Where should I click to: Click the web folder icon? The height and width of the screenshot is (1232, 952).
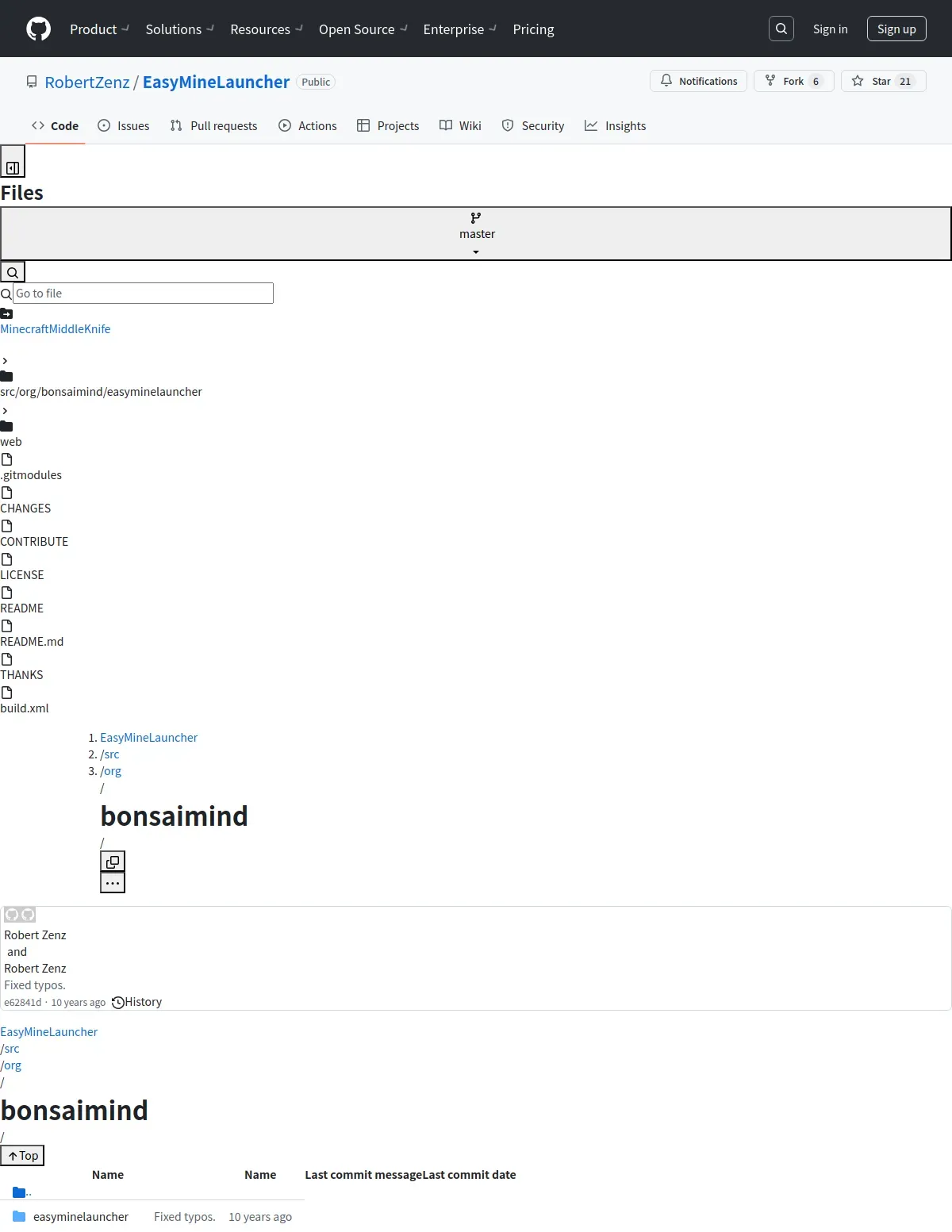6,426
